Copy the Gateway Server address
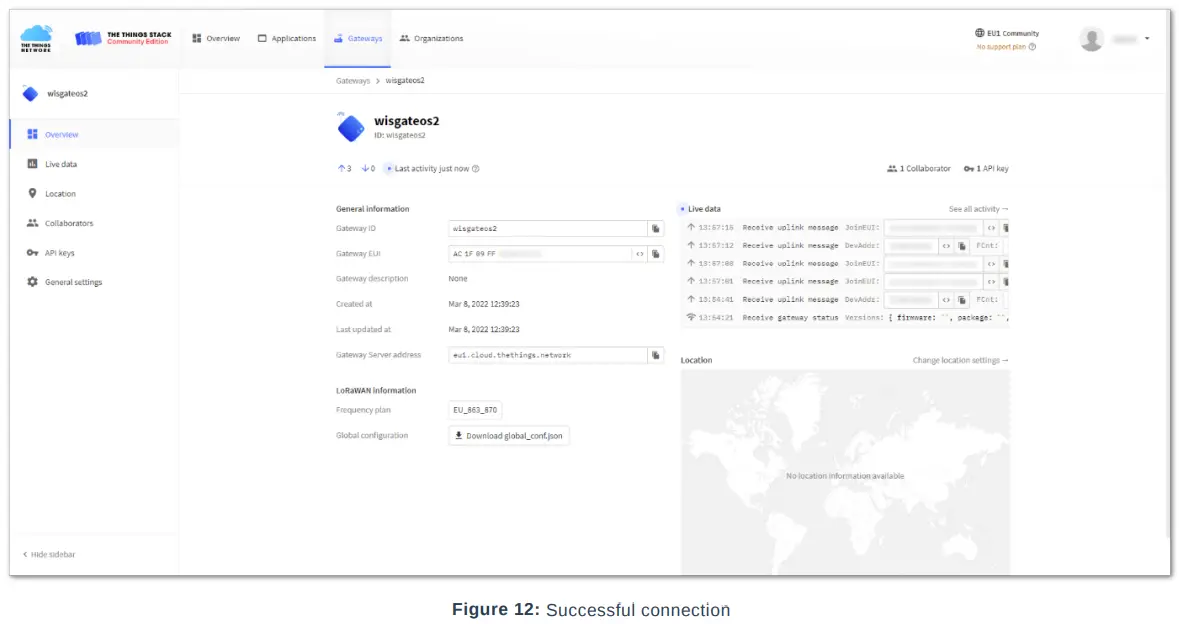This screenshot has height=624, width=1179. (656, 355)
